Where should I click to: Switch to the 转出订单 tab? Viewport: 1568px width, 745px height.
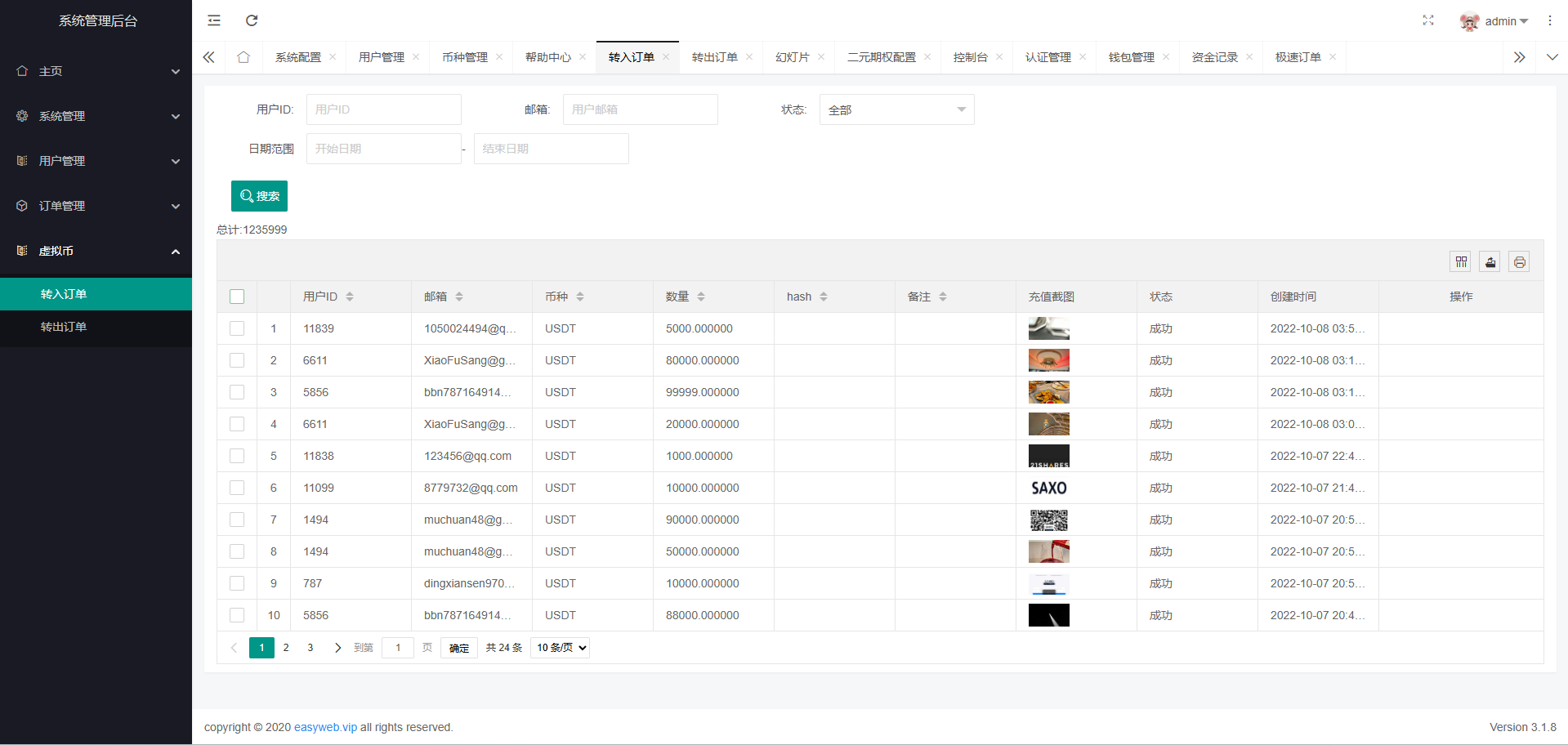[x=714, y=57]
